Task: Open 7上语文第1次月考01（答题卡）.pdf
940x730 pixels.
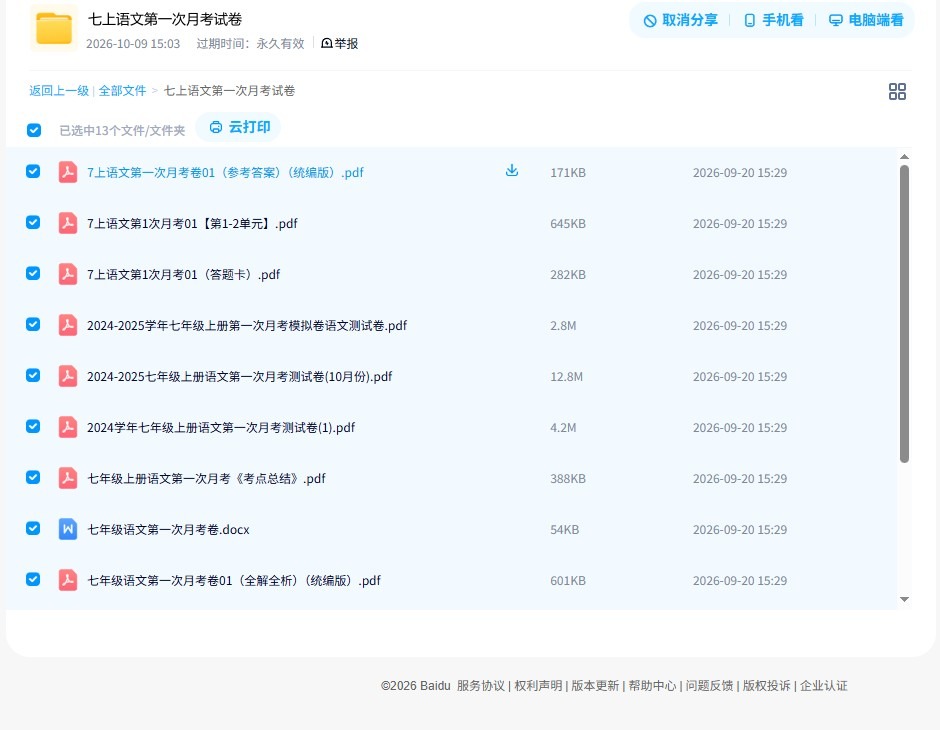Action: point(183,274)
